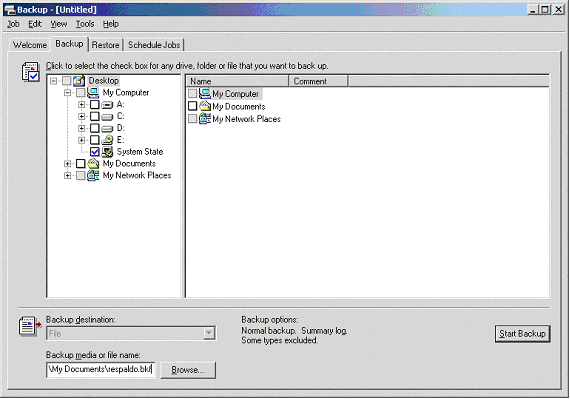570x399 pixels.
Task: Select the System State label in tree
Action: pos(140,152)
